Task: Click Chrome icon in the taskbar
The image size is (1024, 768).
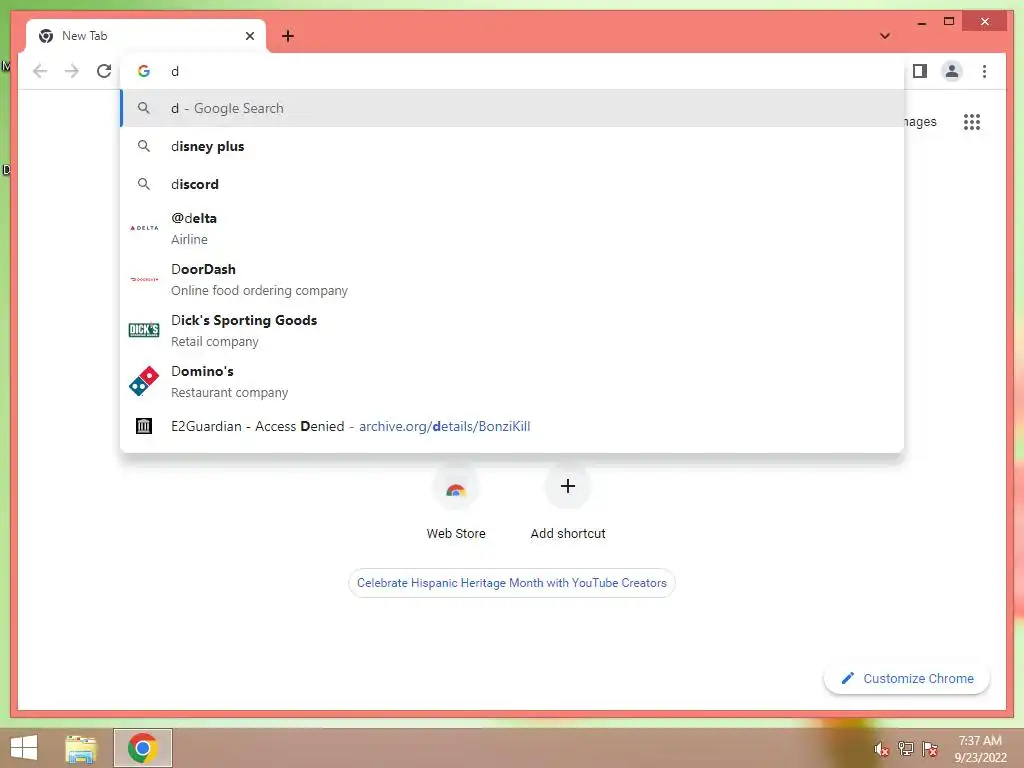Action: click(x=142, y=748)
